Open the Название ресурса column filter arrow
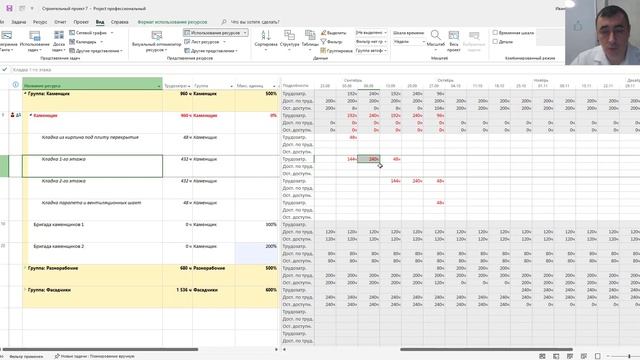Viewport: 640px width, 360px height. (x=159, y=86)
